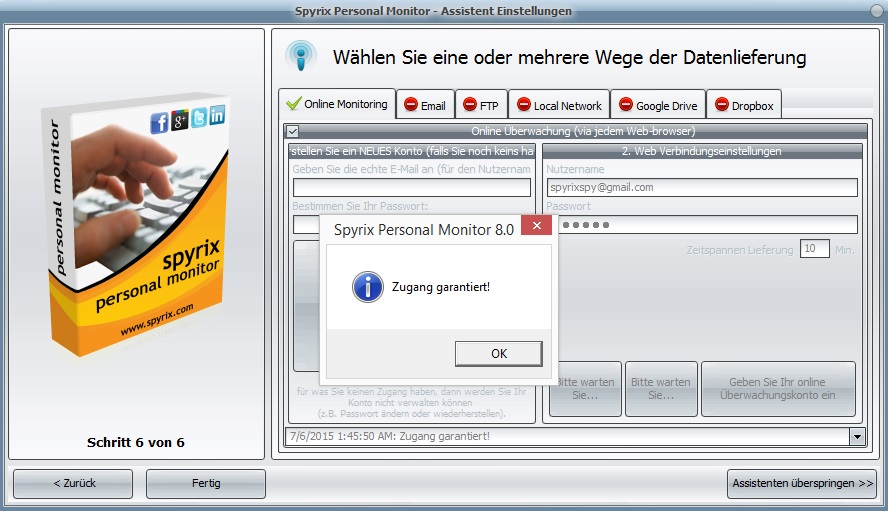888x511 pixels.
Task: Click the red disabled icon on FTP tab
Action: pyautogui.click(x=469, y=105)
